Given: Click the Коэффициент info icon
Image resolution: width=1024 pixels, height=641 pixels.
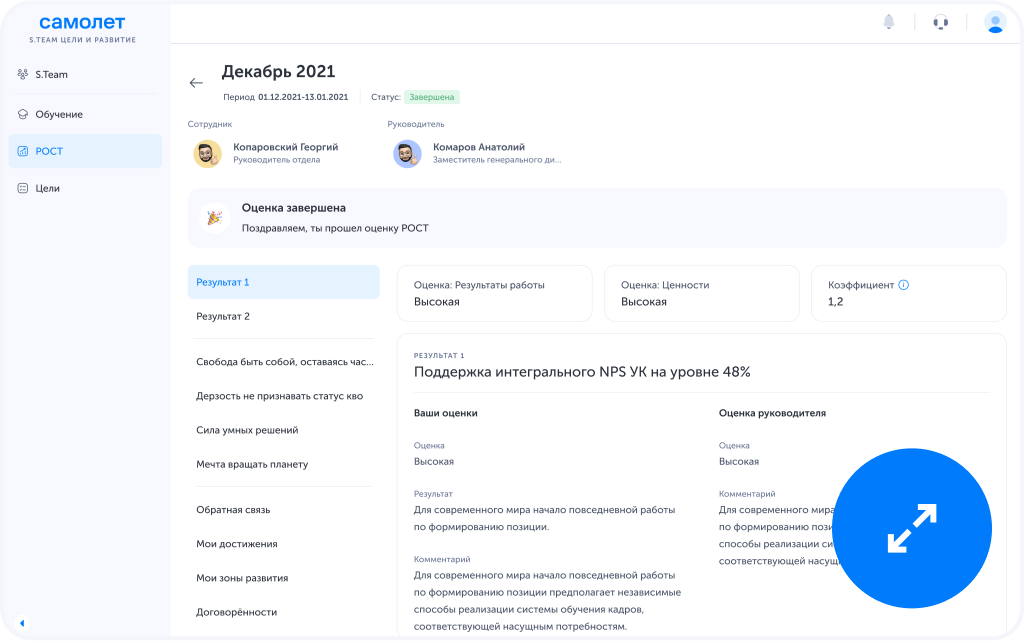Looking at the screenshot, I should pos(904,285).
